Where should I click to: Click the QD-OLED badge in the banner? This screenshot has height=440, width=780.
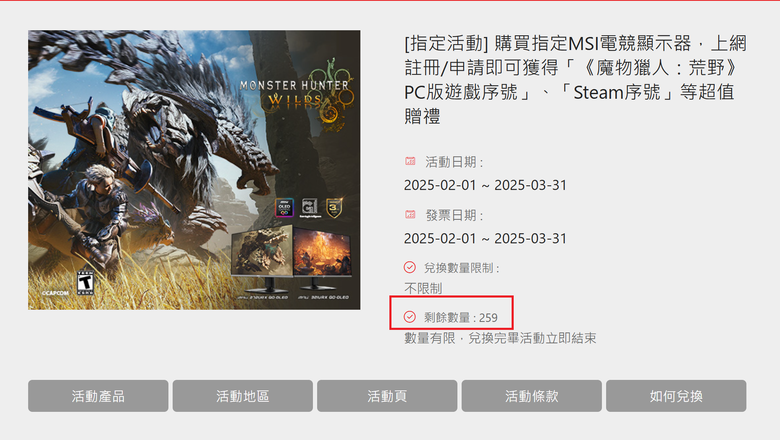285,207
